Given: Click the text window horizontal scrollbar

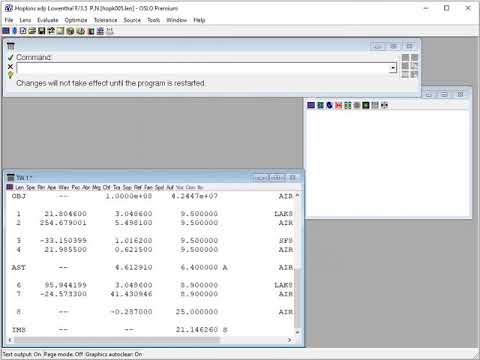Looking at the screenshot, I should click(117, 340).
